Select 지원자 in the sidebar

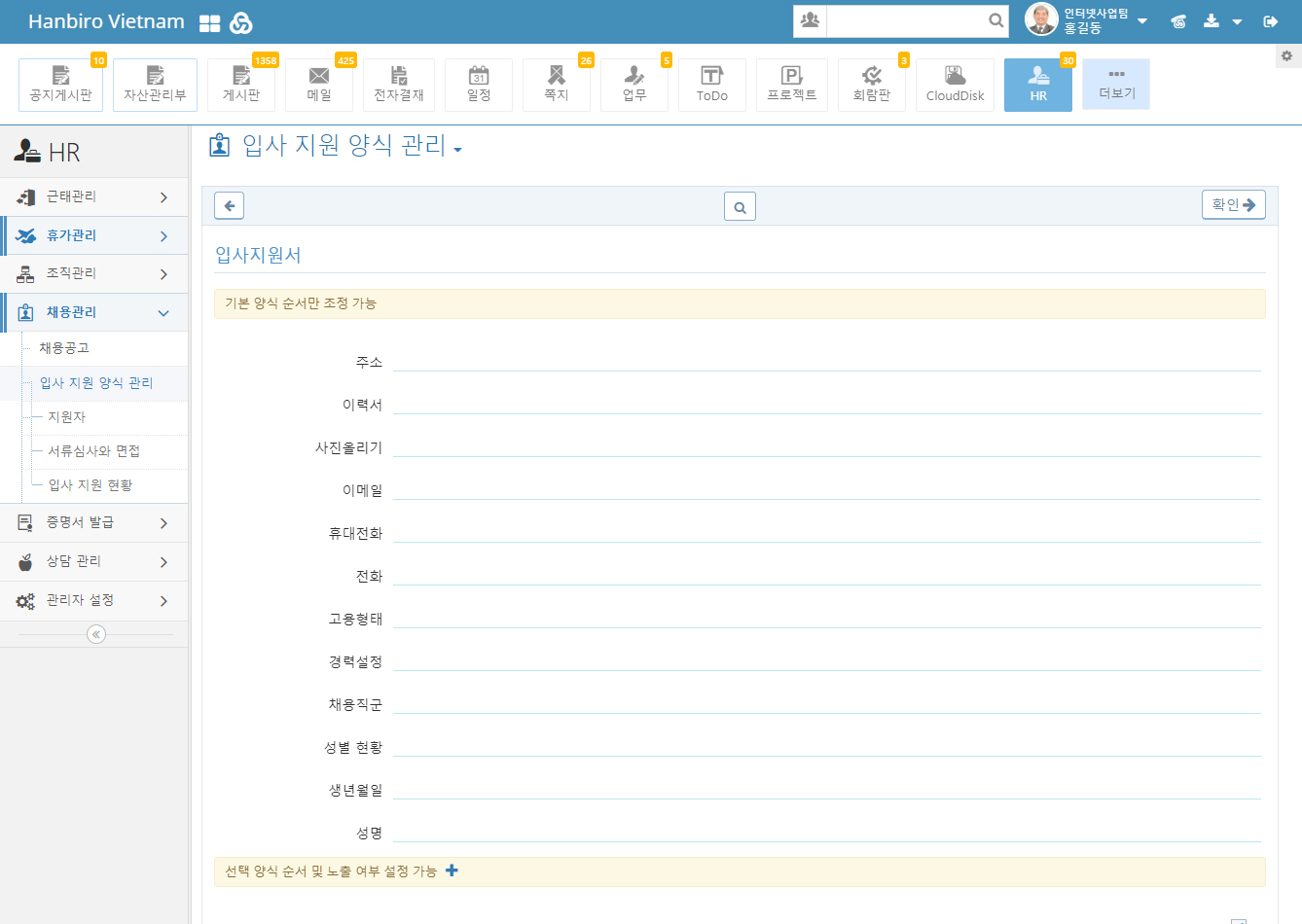click(67, 416)
